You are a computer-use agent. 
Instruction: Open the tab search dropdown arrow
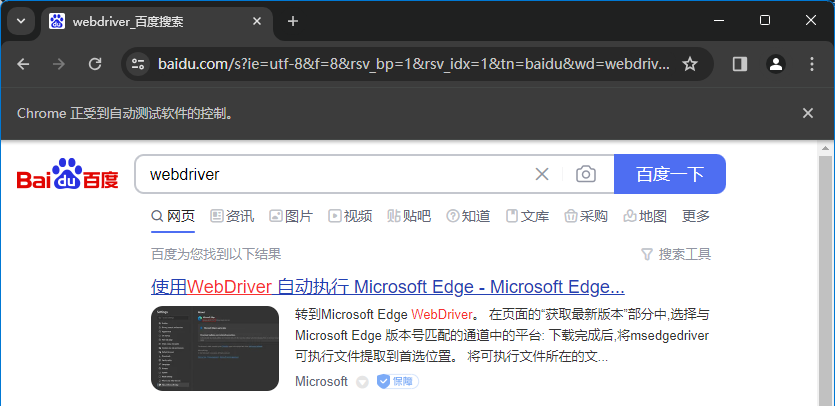pos(21,21)
